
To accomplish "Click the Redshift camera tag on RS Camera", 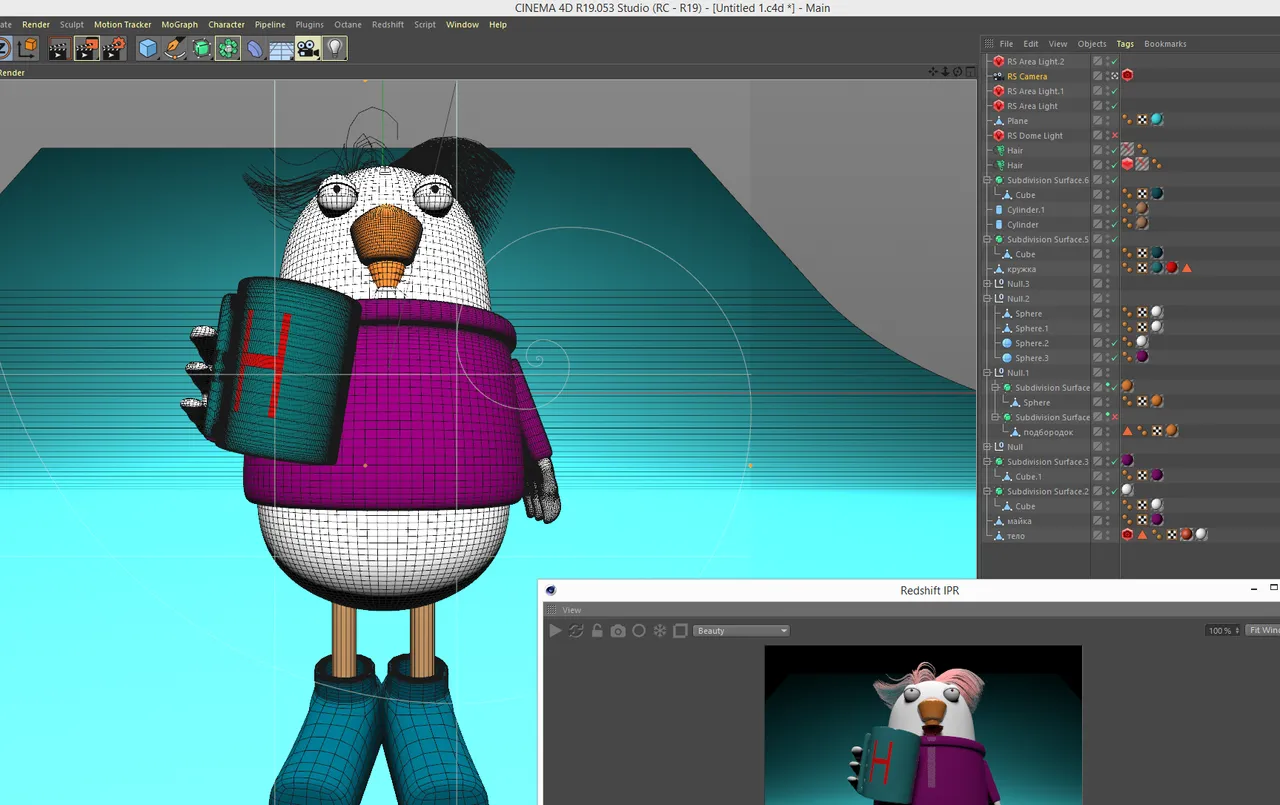I will pyautogui.click(x=1127, y=76).
